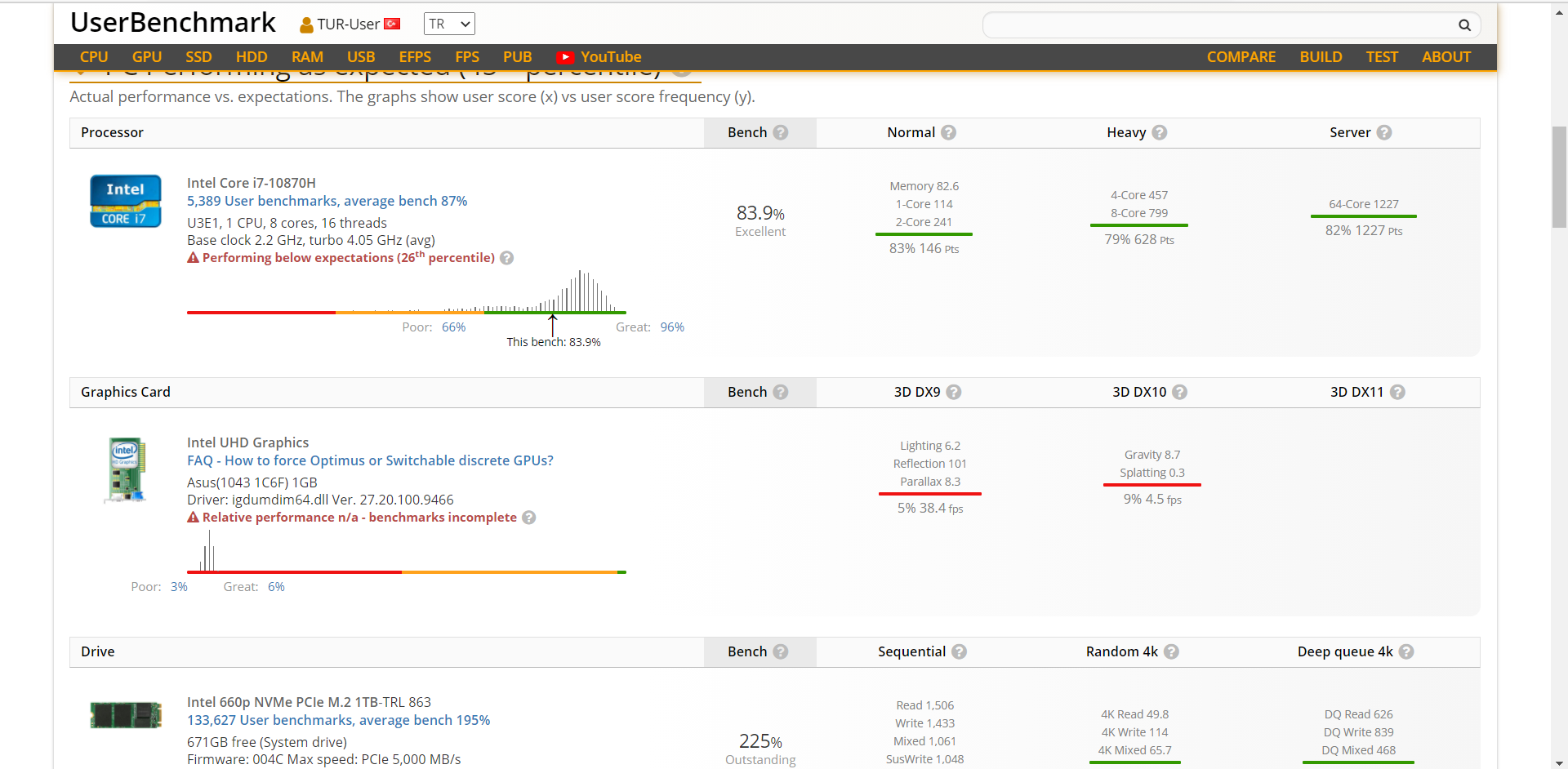Click help icon next to Graphics Card Bench
This screenshot has width=1568, height=769.
781,392
